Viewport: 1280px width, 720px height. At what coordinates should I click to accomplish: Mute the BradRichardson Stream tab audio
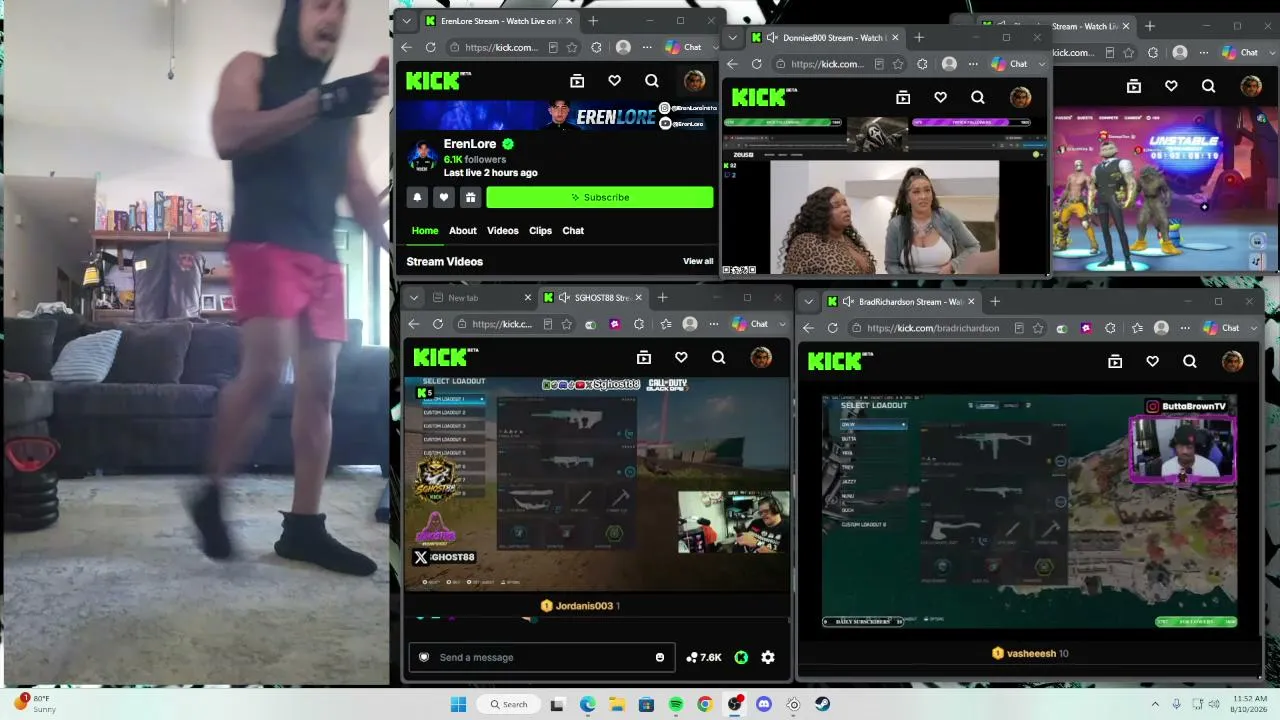click(x=848, y=301)
